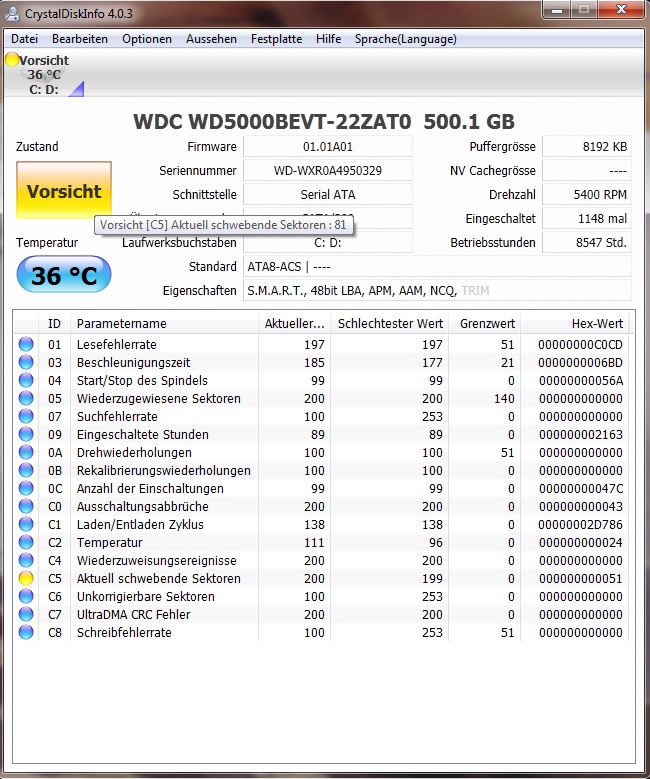Open the Festplatte menu
This screenshot has height=779, width=650.
(x=276, y=39)
